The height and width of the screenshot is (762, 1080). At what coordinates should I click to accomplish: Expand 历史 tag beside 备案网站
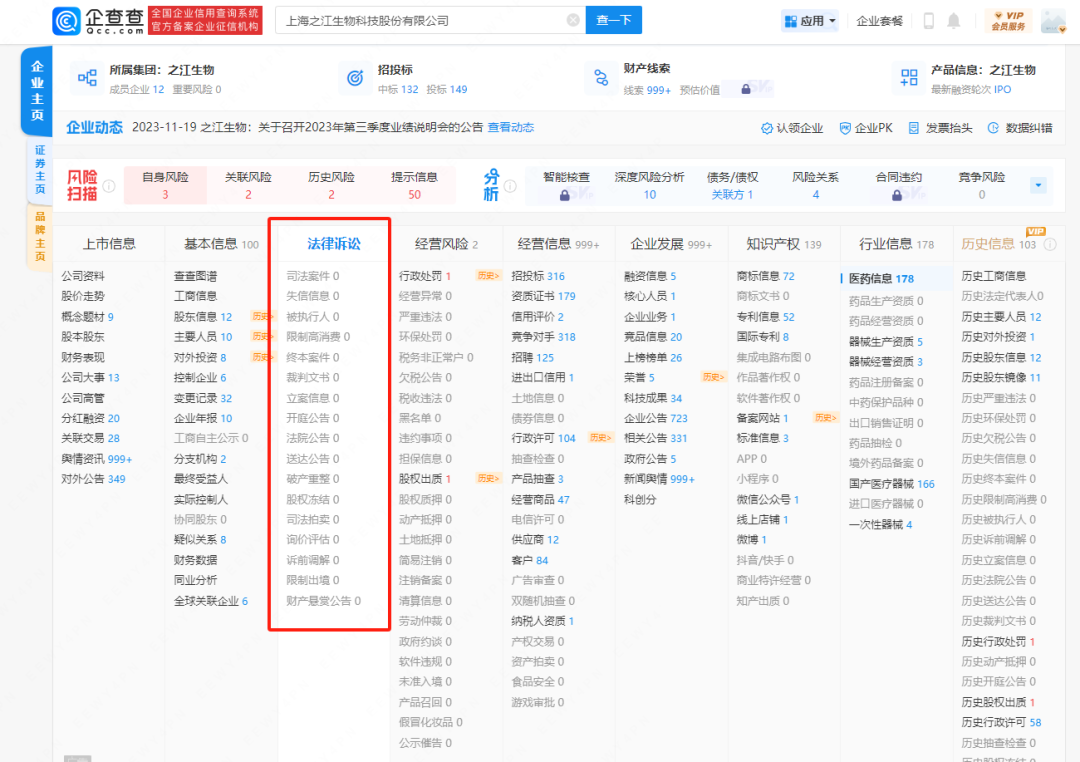click(x=825, y=418)
